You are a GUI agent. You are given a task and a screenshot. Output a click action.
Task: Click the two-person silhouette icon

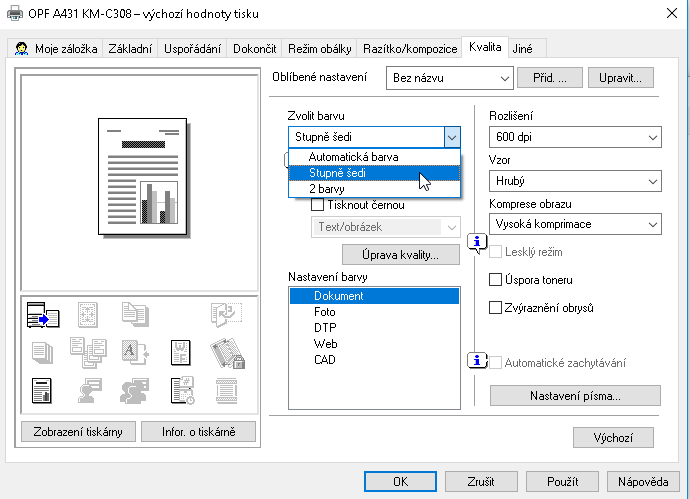tap(134, 388)
